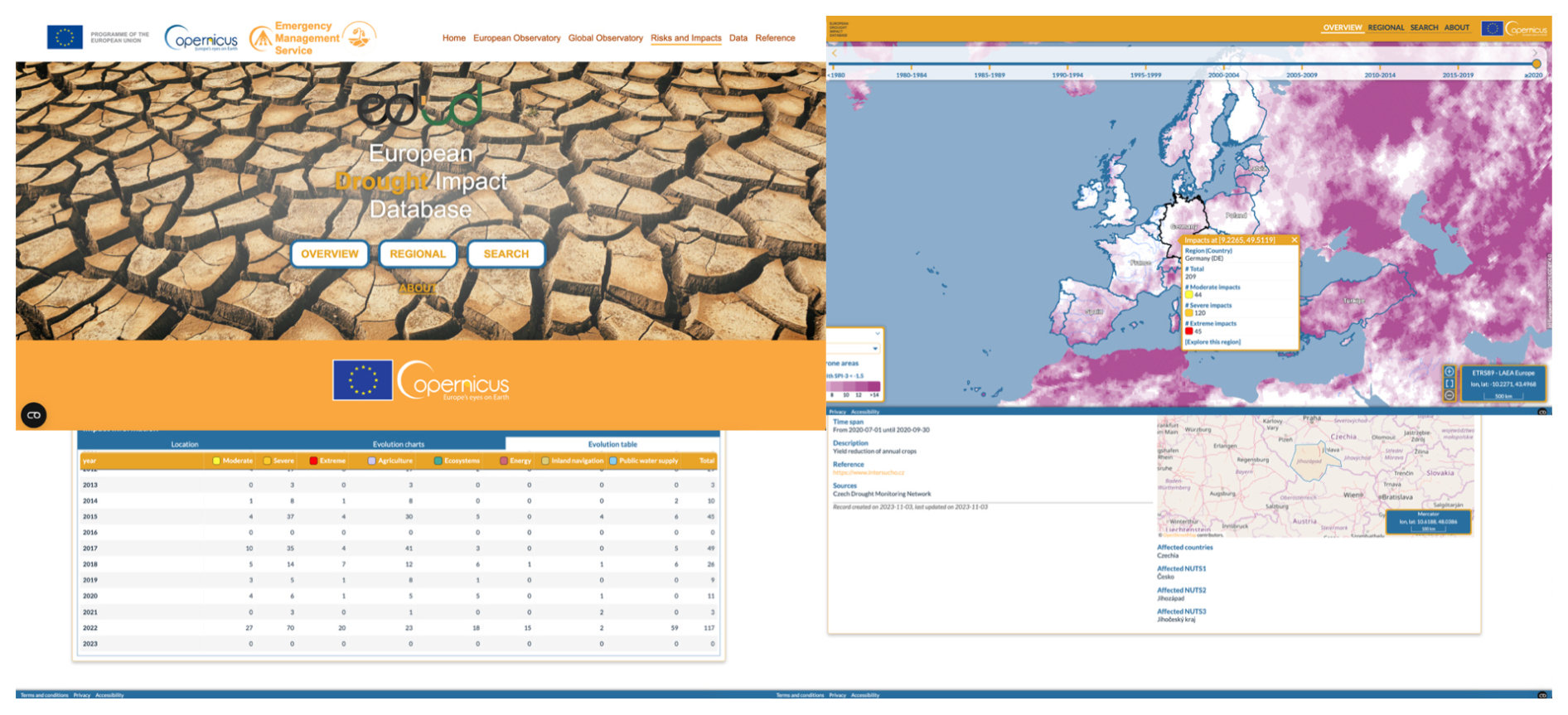Collapse the map legend panel chevron
1568x715 pixels.
coord(877,334)
